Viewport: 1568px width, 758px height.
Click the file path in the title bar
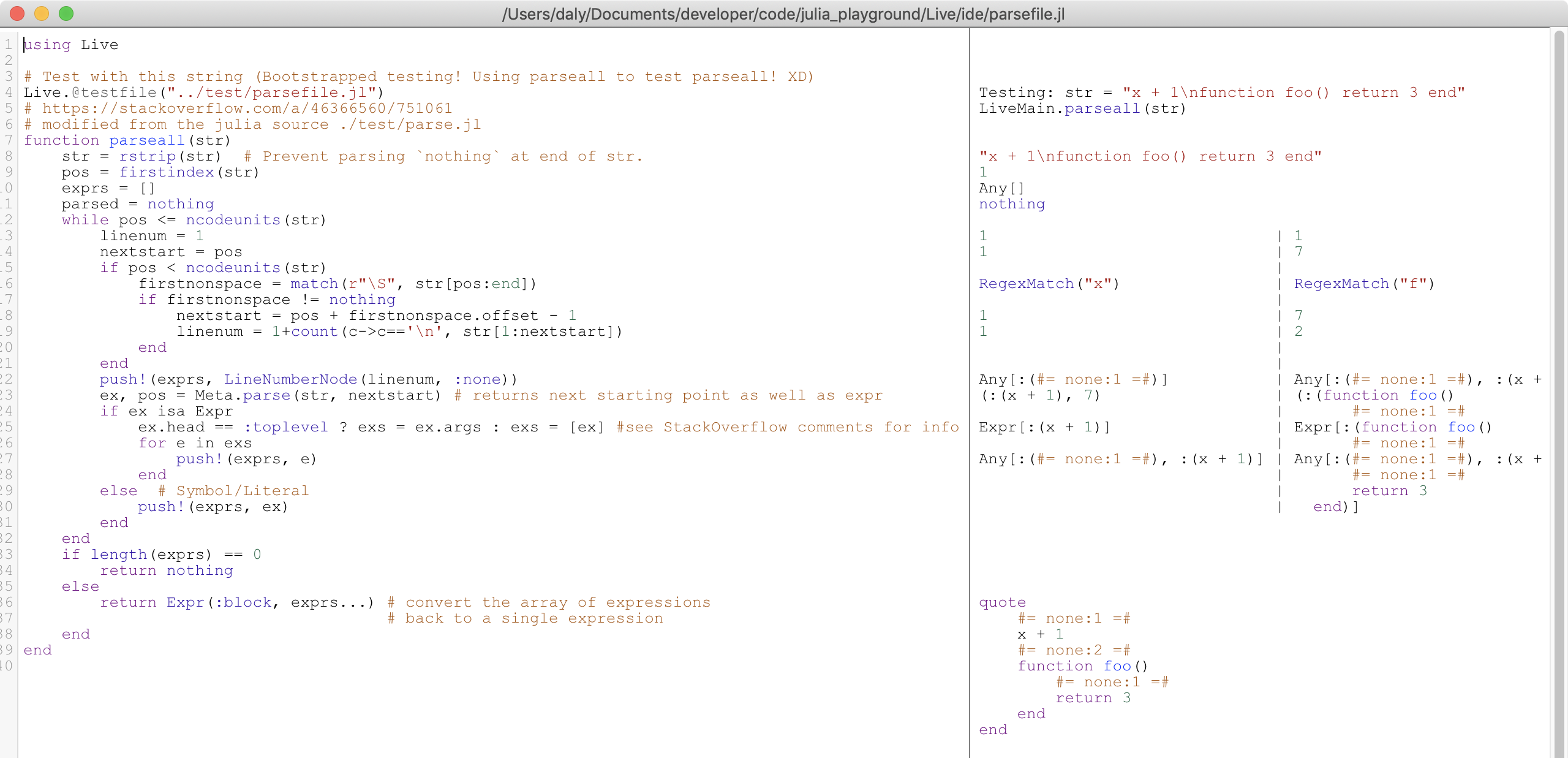[783, 14]
